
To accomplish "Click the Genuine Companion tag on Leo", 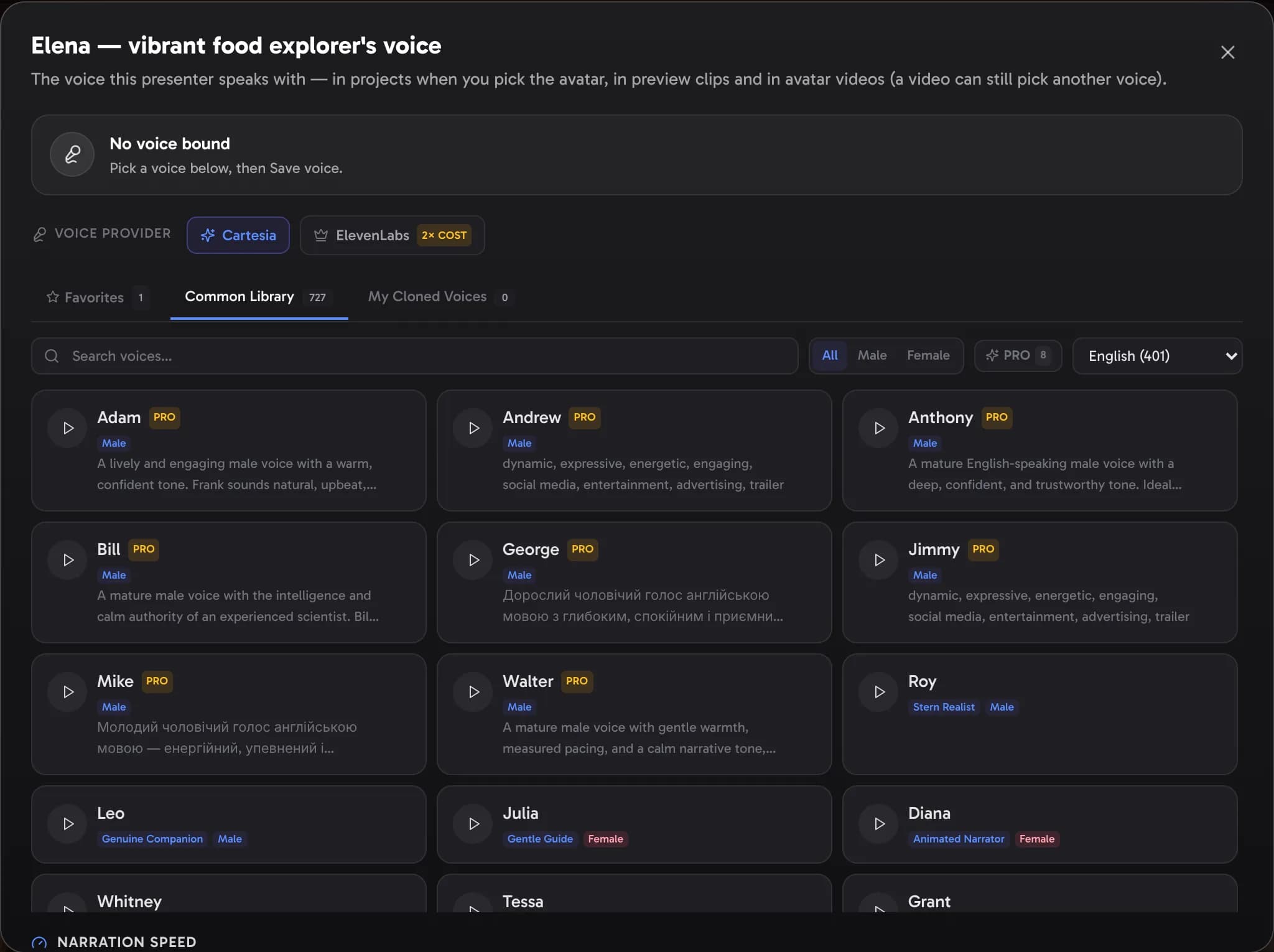I will (152, 839).
